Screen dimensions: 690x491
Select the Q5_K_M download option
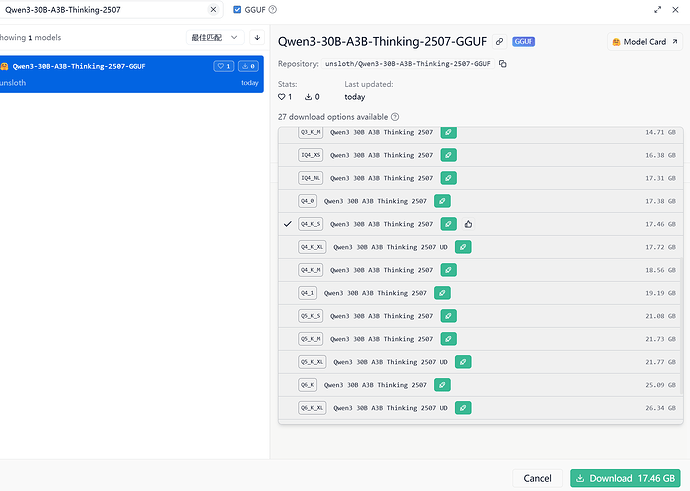[x=481, y=339]
